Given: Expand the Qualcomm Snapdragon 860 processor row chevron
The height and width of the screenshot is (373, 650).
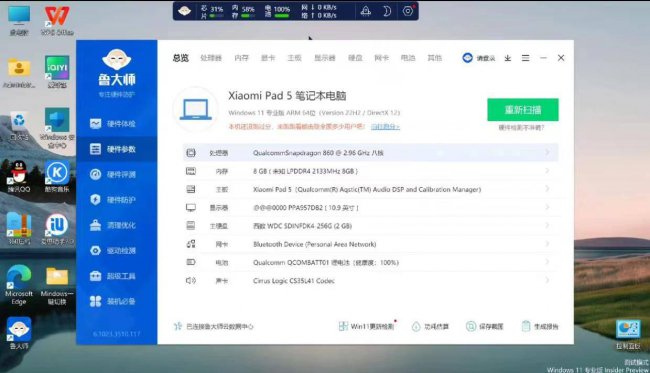Looking at the screenshot, I should click(547, 153).
